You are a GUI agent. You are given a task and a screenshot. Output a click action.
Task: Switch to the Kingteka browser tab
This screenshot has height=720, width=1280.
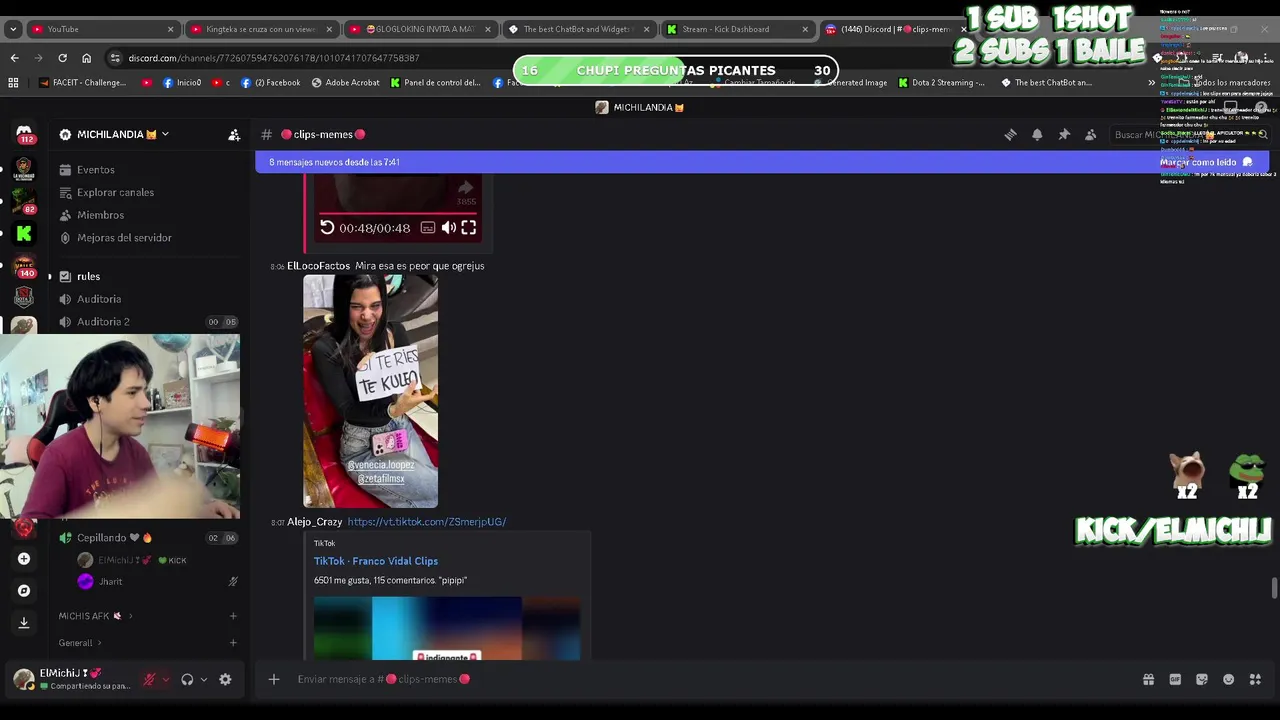pos(260,29)
